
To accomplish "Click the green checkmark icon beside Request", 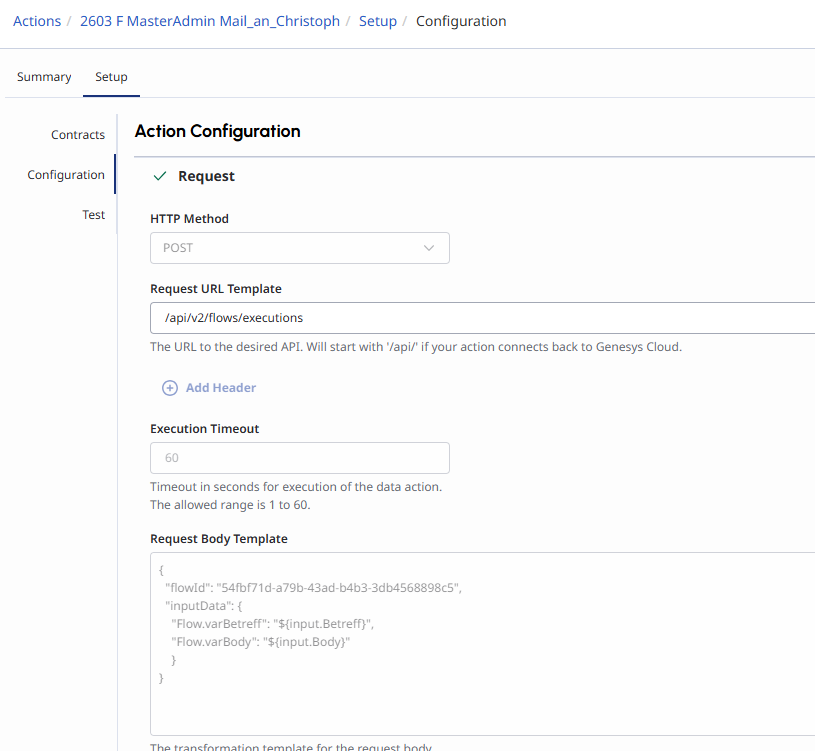I will coord(160,176).
